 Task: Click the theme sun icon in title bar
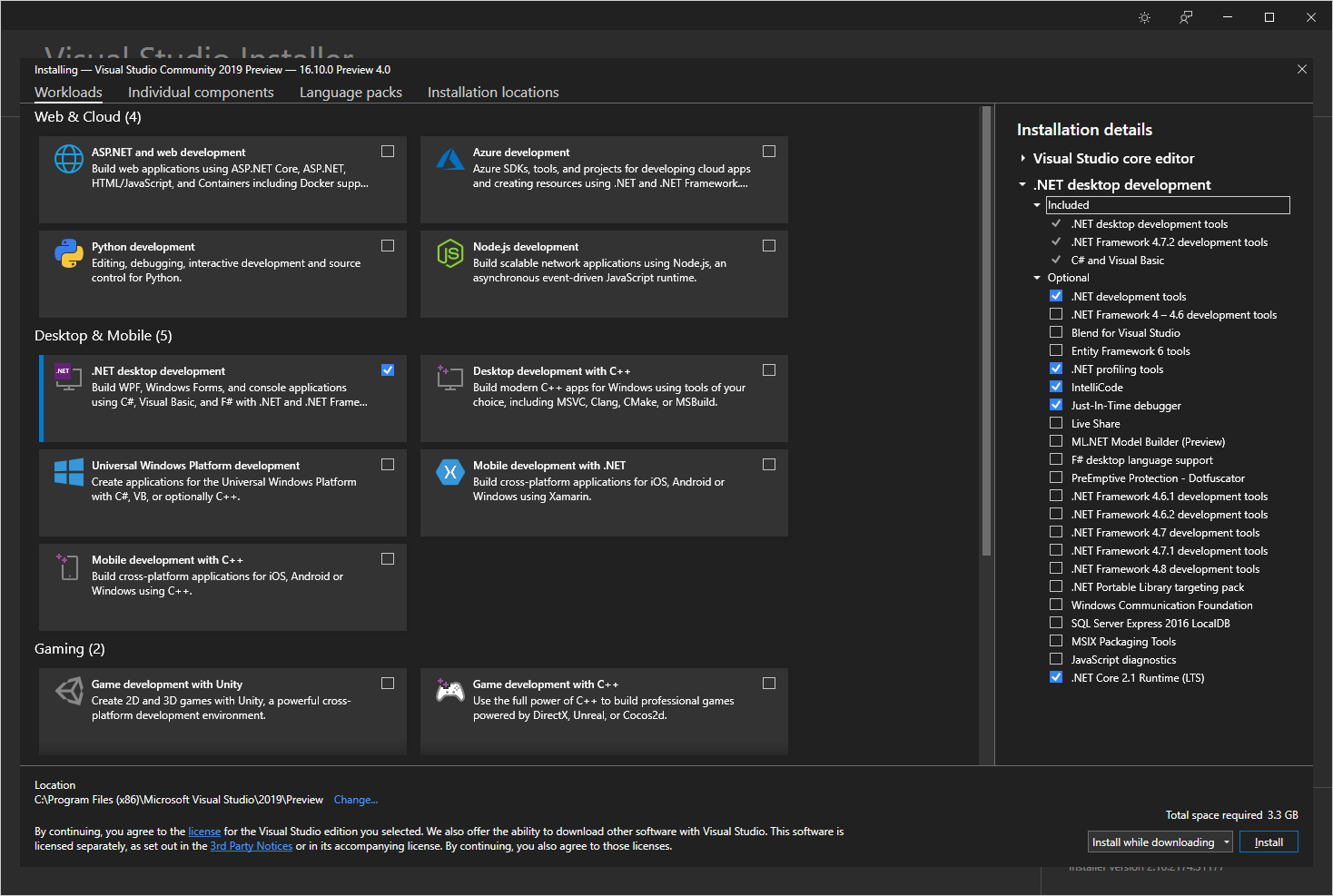[1144, 17]
